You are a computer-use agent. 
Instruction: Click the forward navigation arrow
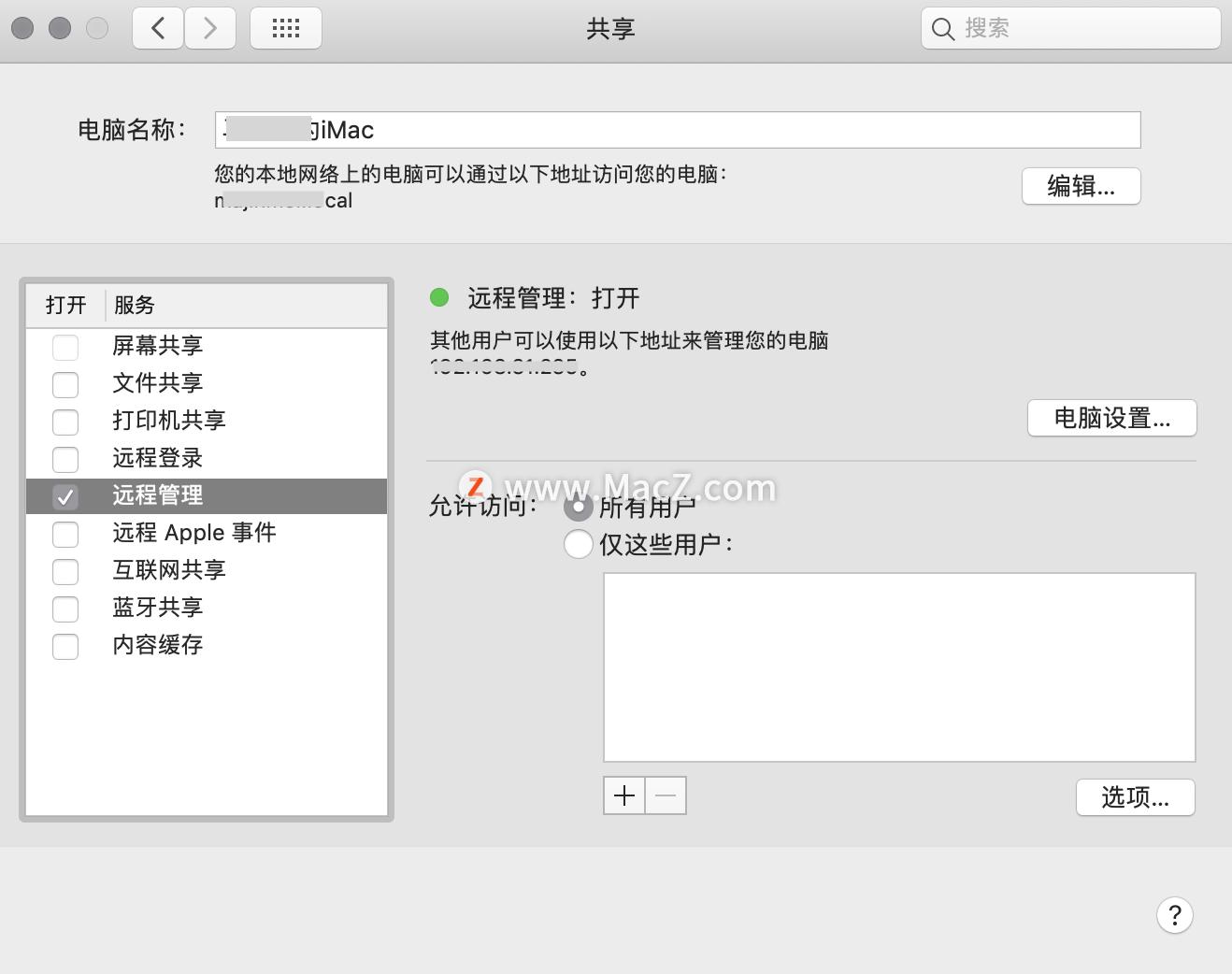click(x=210, y=28)
